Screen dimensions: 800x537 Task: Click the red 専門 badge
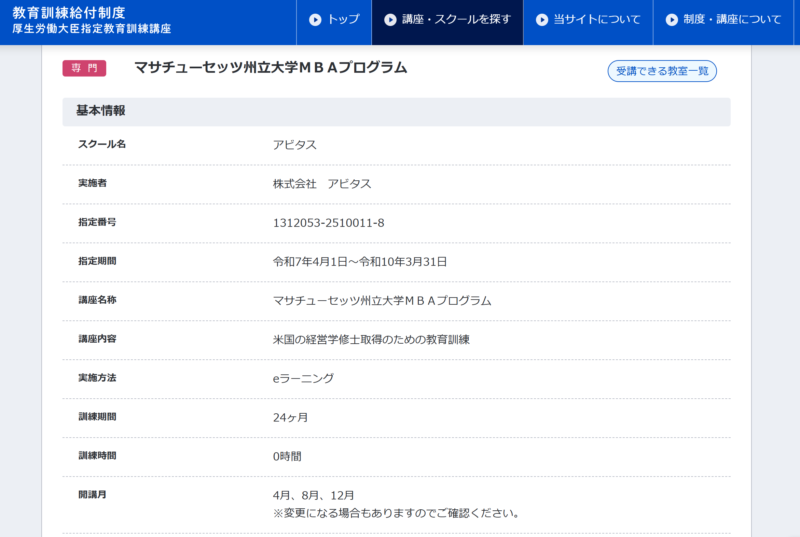[x=84, y=68]
